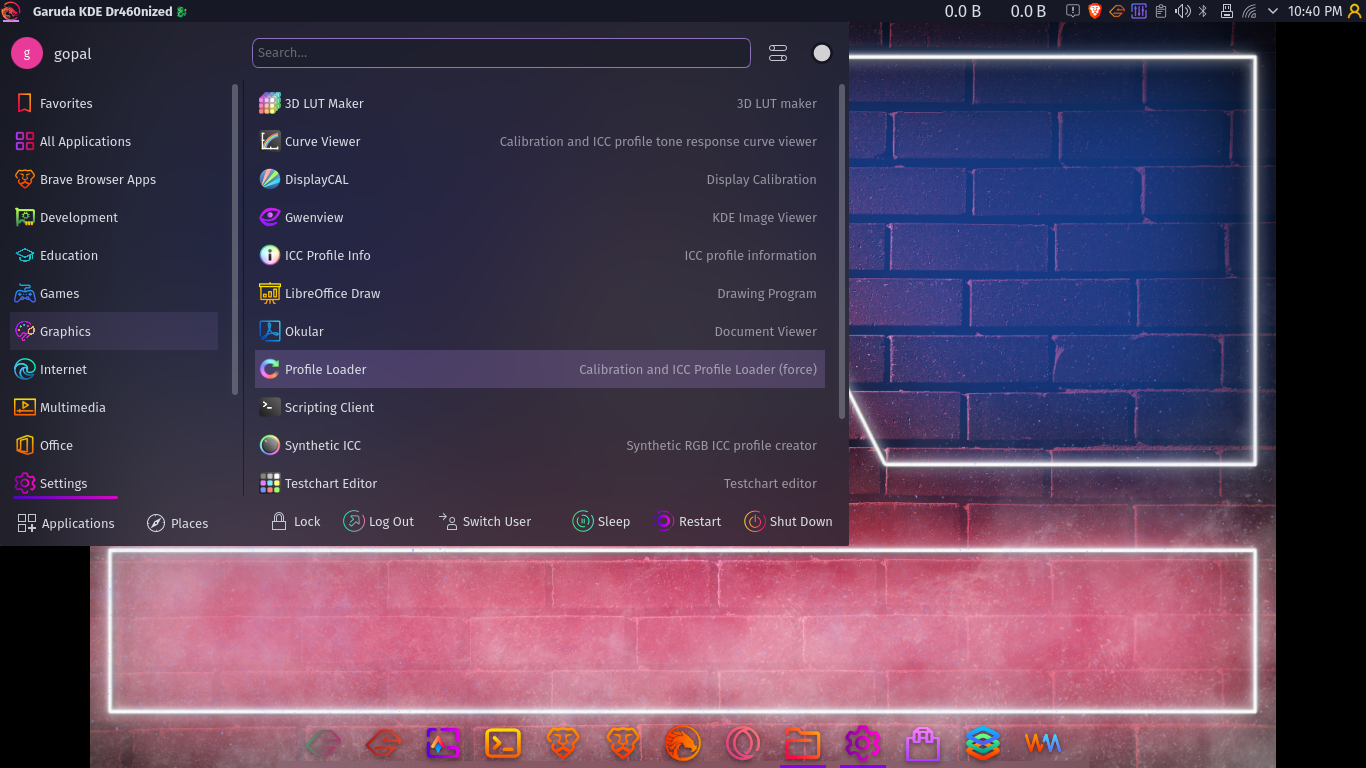This screenshot has width=1366, height=768.
Task: Expand hidden system tray icons
Action: [1272, 11]
